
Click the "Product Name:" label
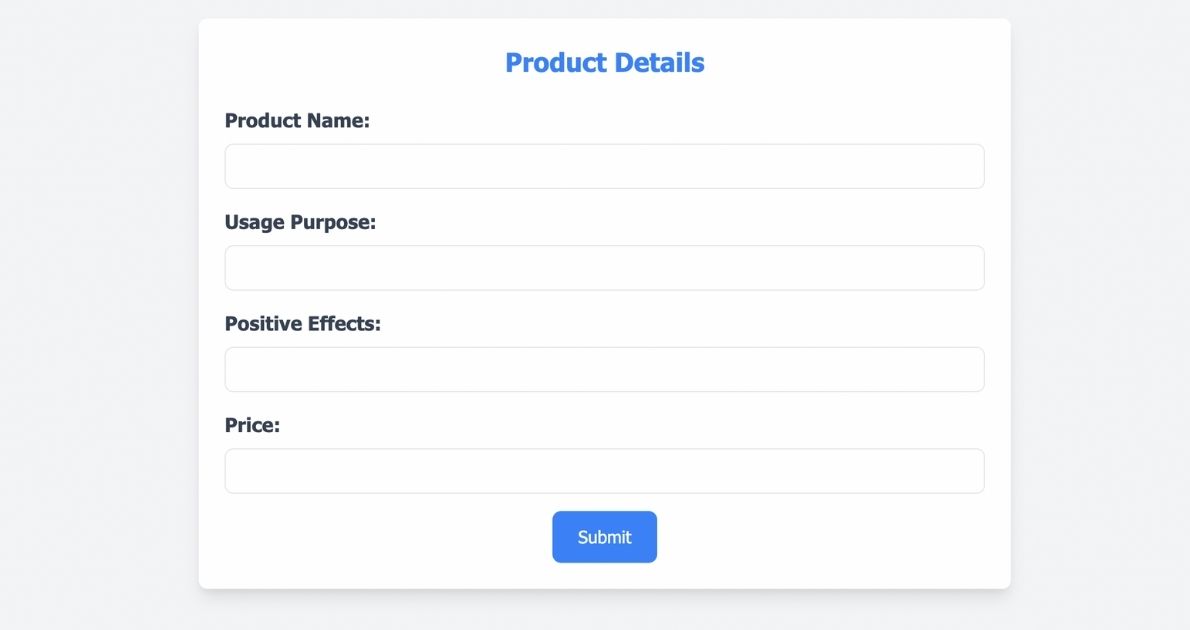(x=297, y=121)
